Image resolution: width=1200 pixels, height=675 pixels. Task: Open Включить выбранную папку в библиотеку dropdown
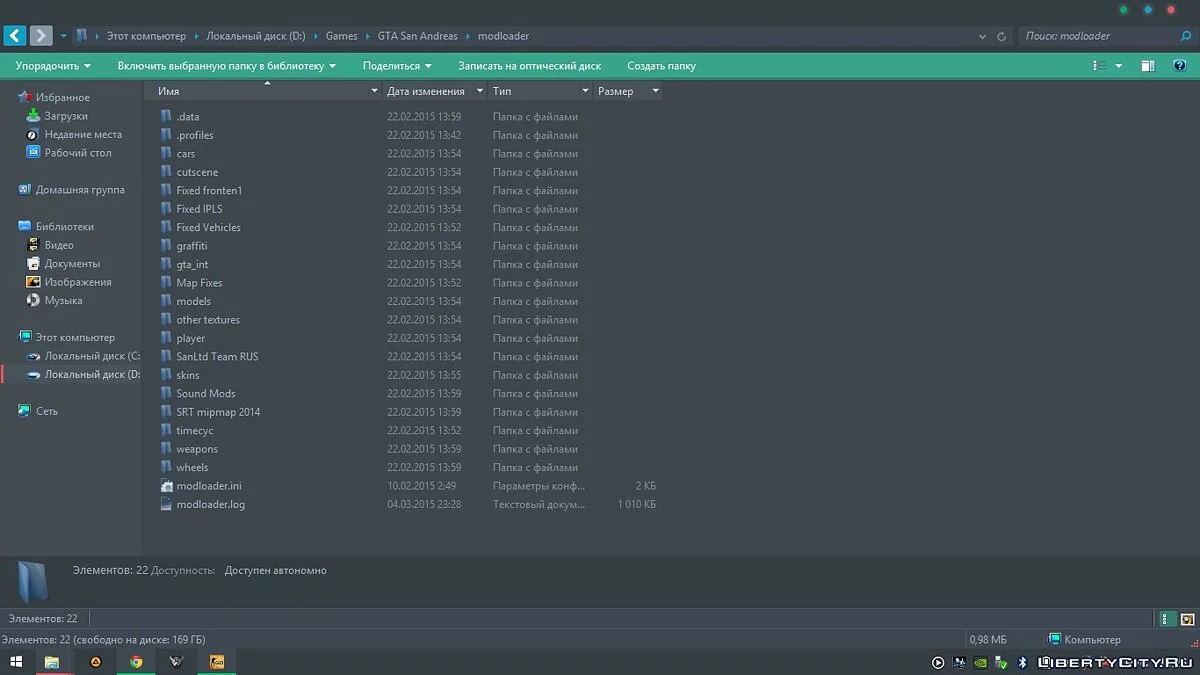(x=227, y=66)
